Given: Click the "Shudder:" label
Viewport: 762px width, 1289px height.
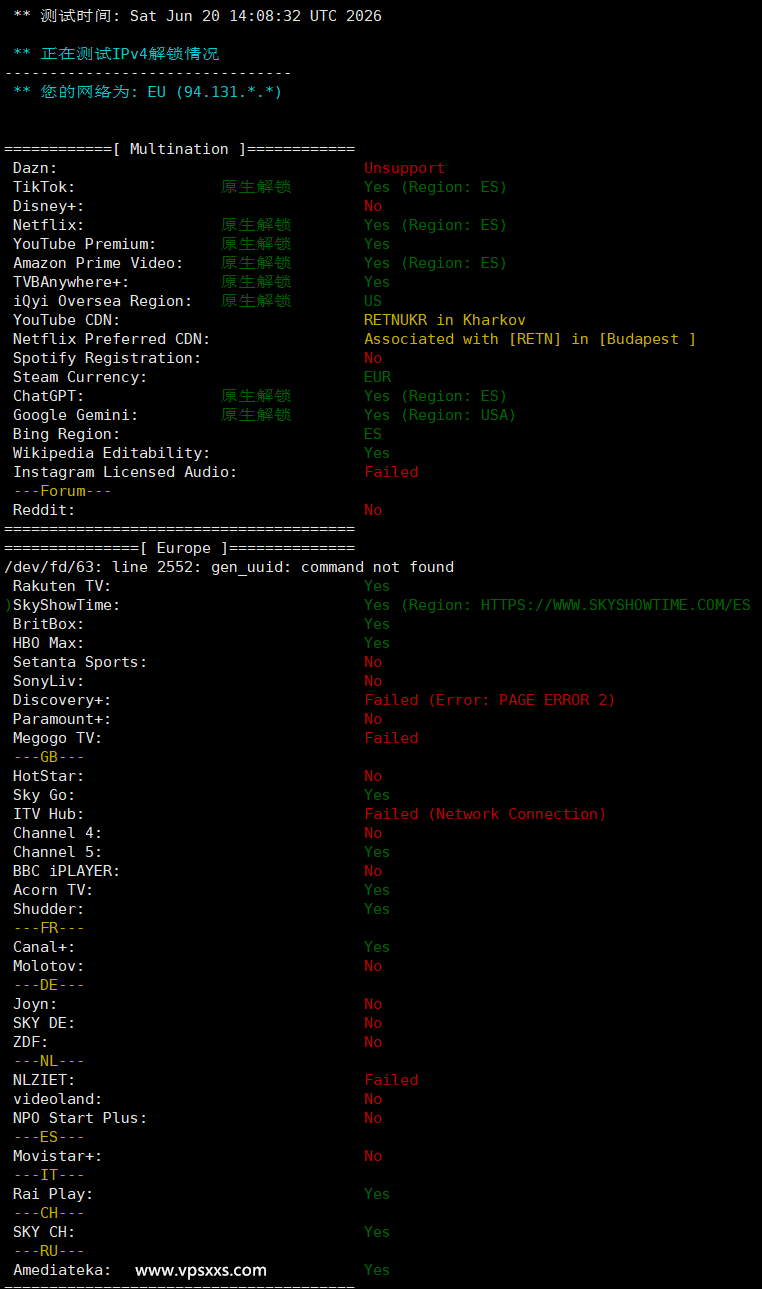Looking at the screenshot, I should tap(49, 909).
